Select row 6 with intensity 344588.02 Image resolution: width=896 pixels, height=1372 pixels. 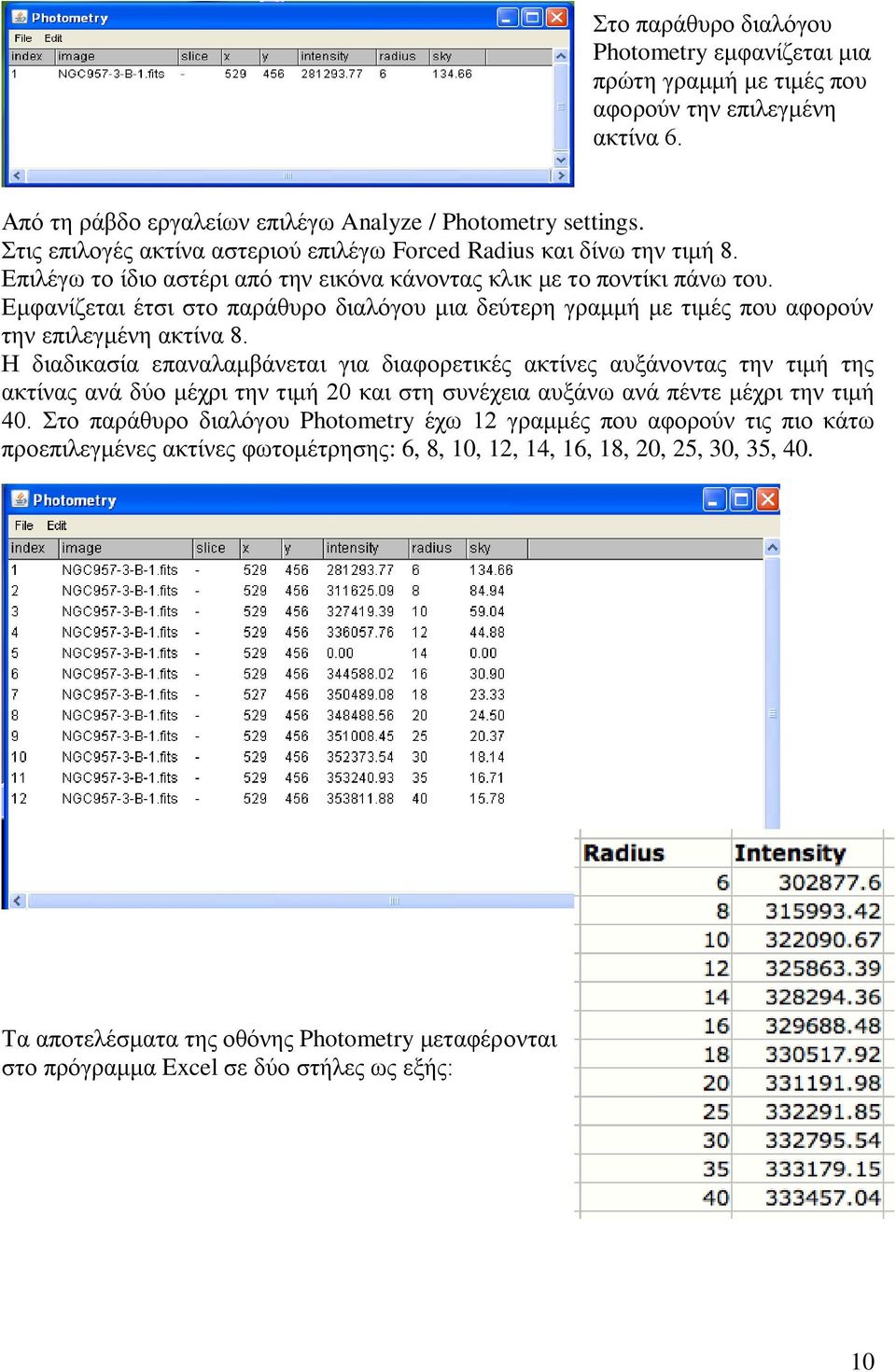[x=385, y=674]
